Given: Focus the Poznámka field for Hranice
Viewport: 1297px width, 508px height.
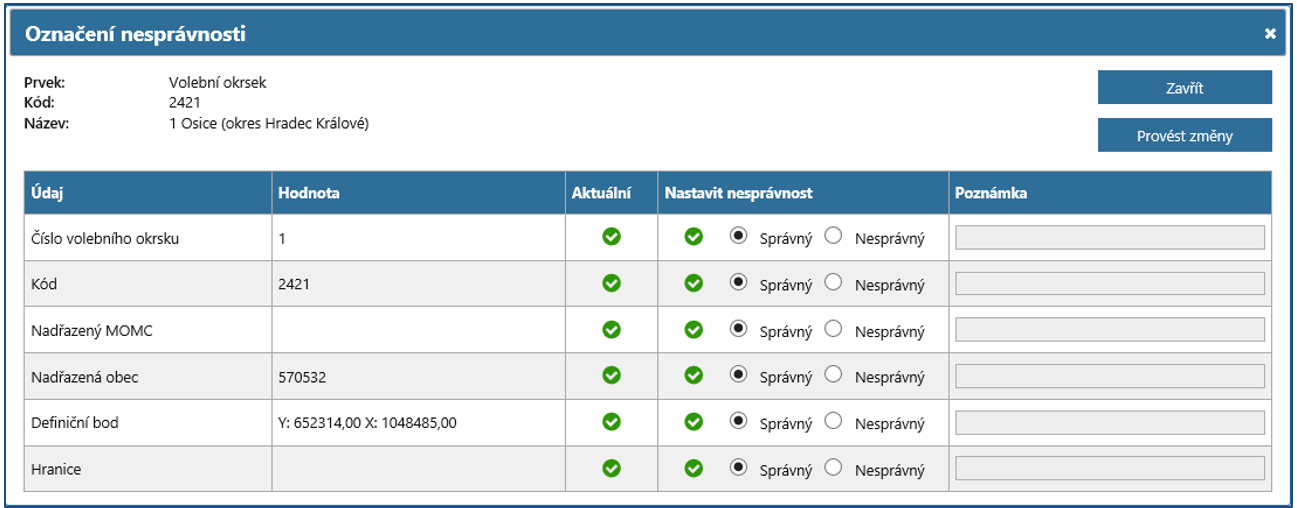Looking at the screenshot, I should [1110, 468].
